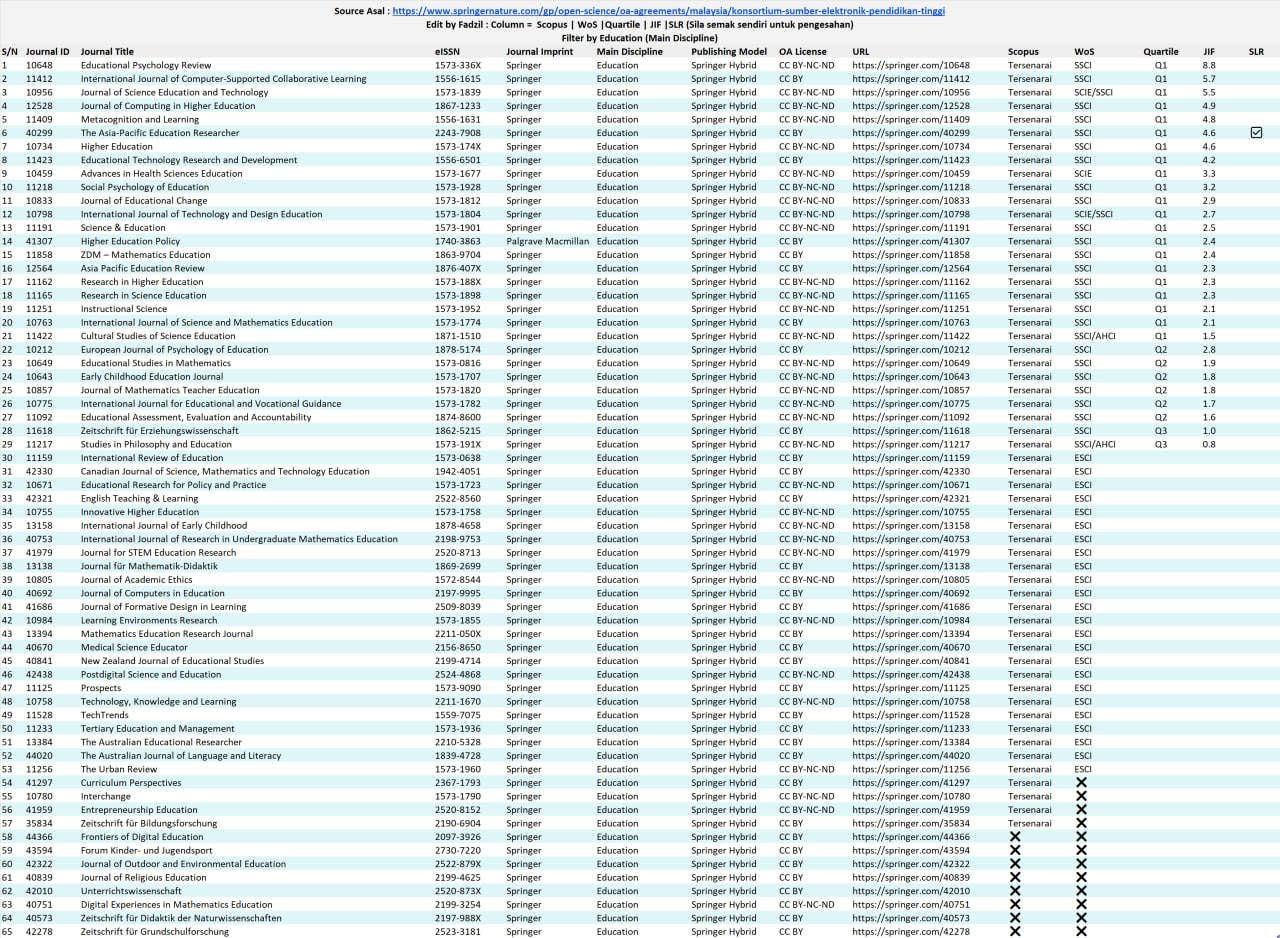Click WoS X mark for Forum Kinder- und Jugendsport
The image size is (1280, 938).
click(x=1081, y=850)
